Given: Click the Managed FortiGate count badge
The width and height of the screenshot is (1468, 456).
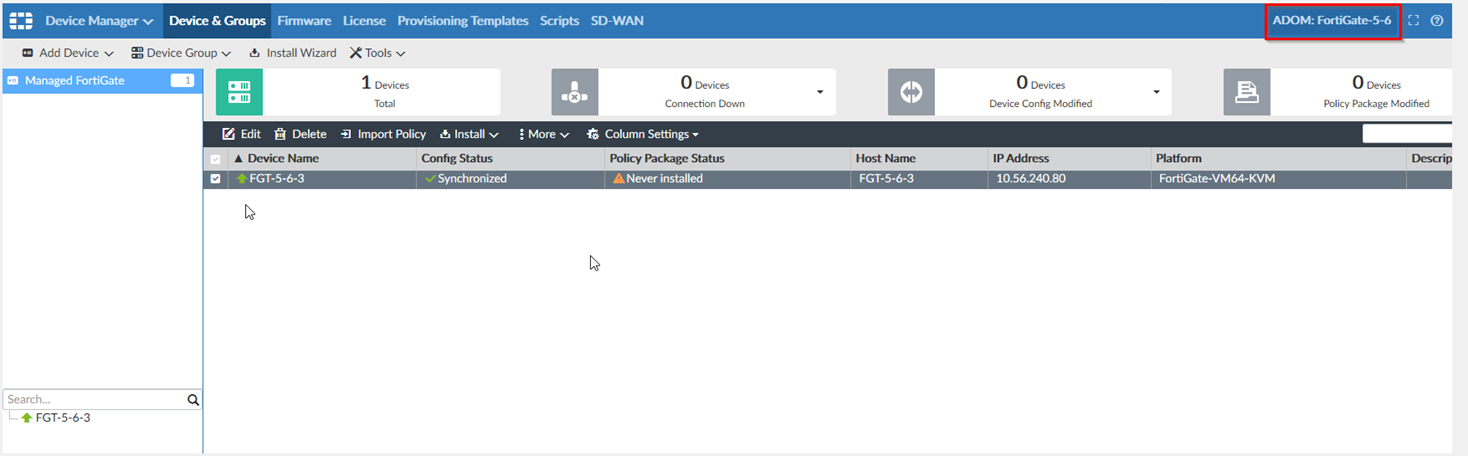Looking at the screenshot, I should click(x=182, y=80).
